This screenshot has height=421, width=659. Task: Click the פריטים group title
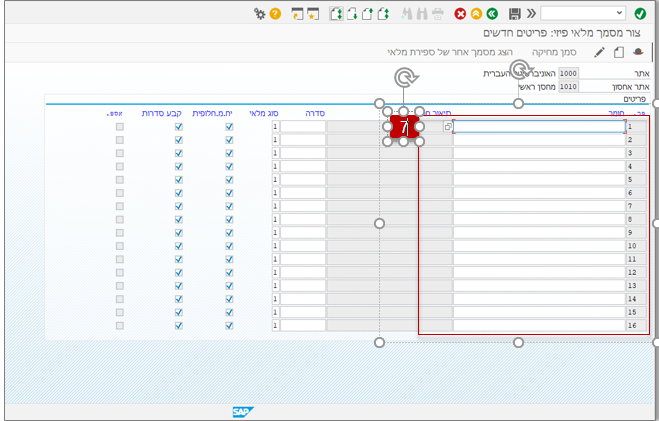click(x=634, y=99)
